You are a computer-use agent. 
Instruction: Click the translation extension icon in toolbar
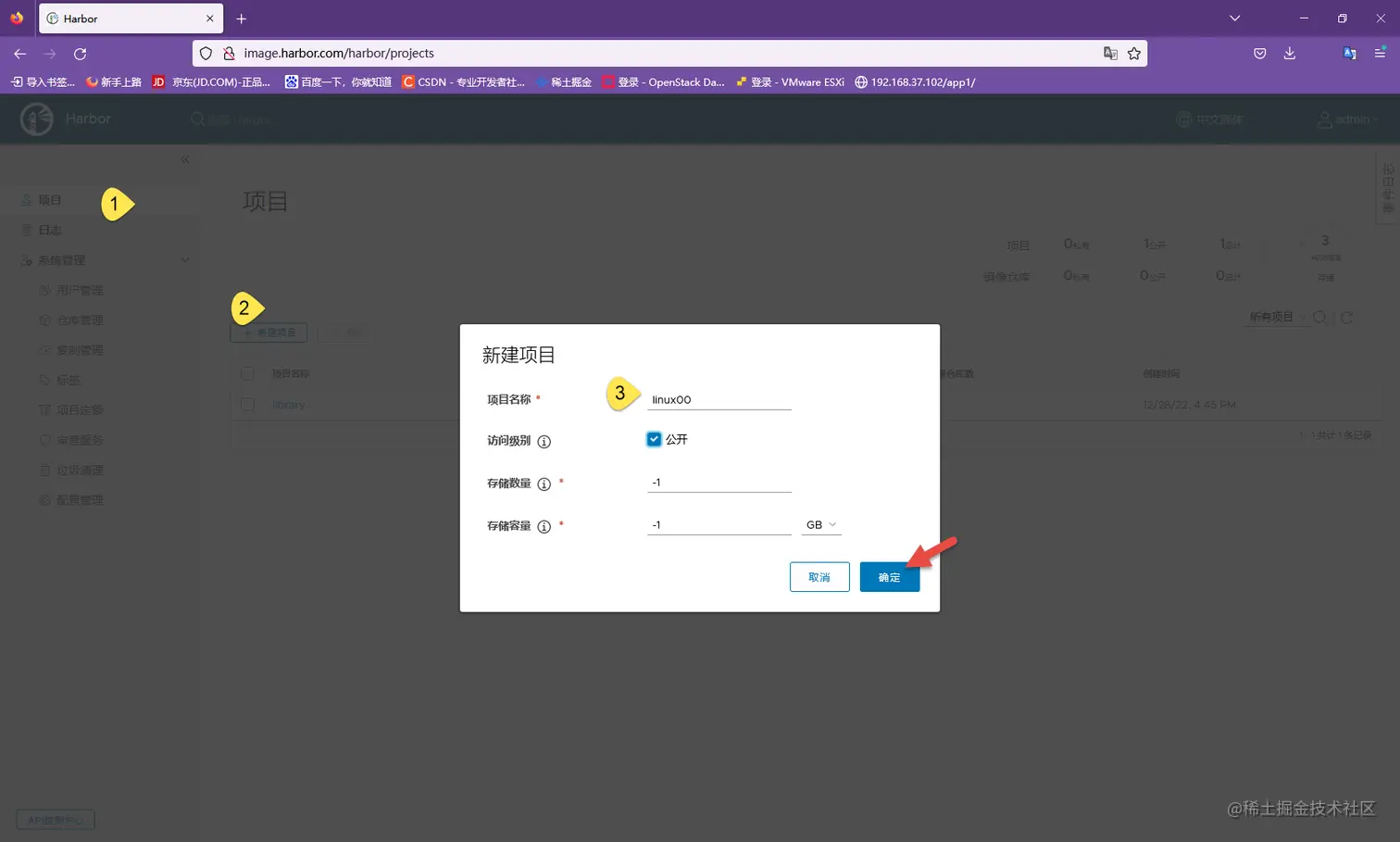[1350, 54]
